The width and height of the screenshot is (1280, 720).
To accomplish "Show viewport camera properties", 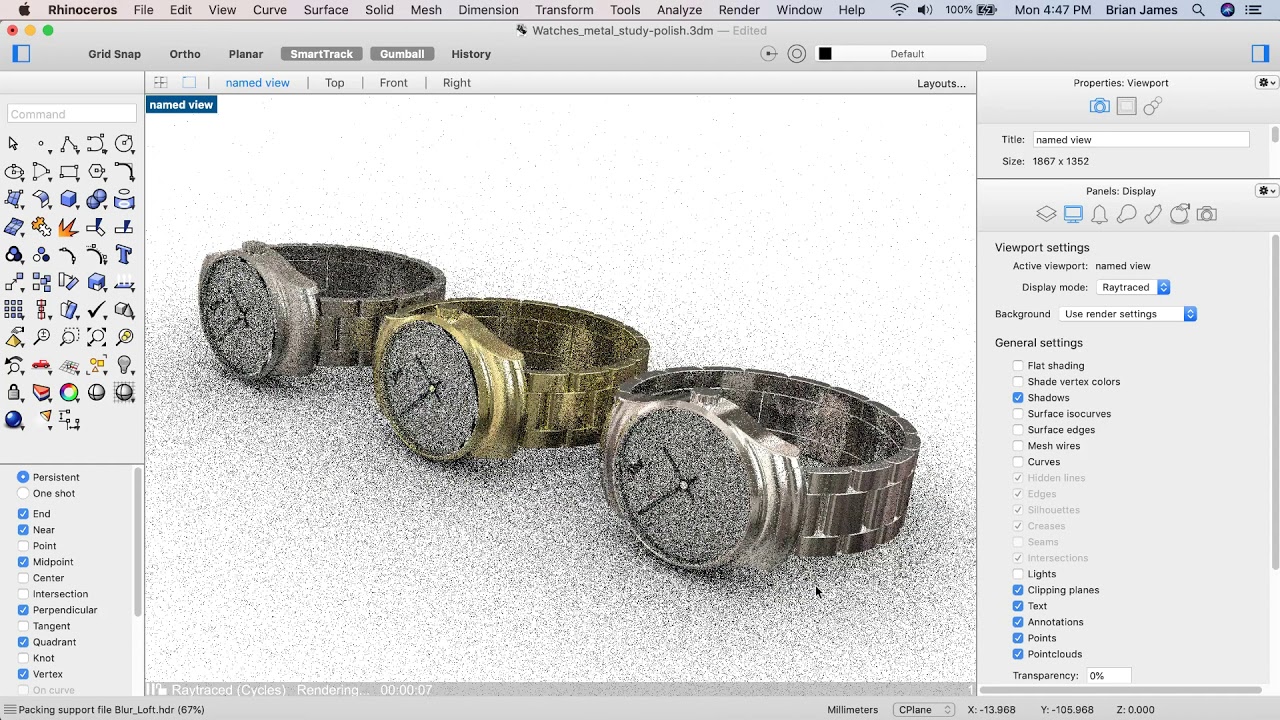I will coord(1099,106).
